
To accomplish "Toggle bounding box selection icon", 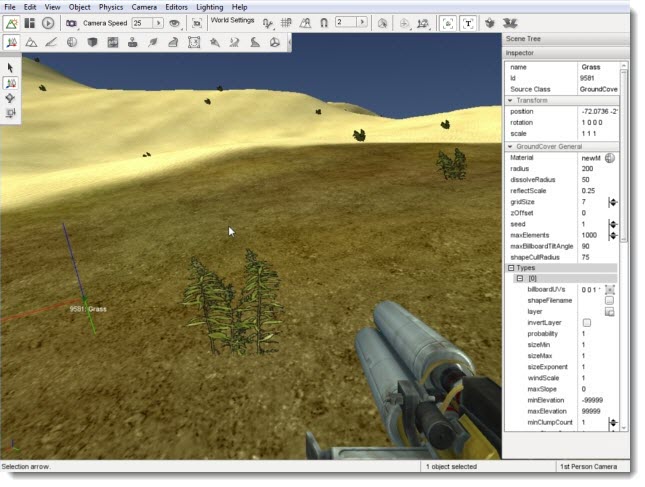I will pos(383,23).
